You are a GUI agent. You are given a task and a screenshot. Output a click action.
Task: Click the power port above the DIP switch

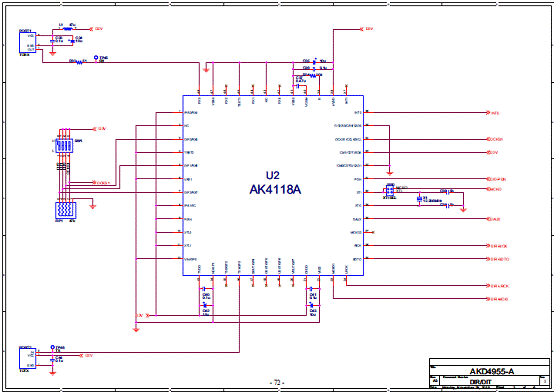point(99,129)
